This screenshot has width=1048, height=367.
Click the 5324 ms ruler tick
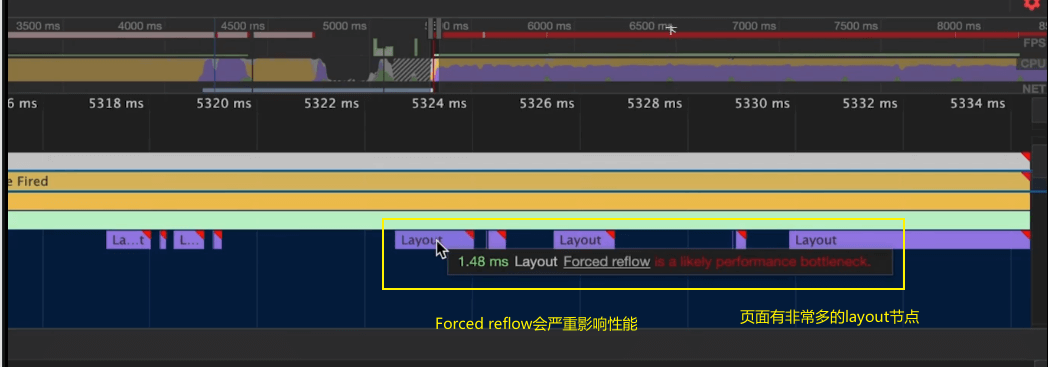point(439,104)
